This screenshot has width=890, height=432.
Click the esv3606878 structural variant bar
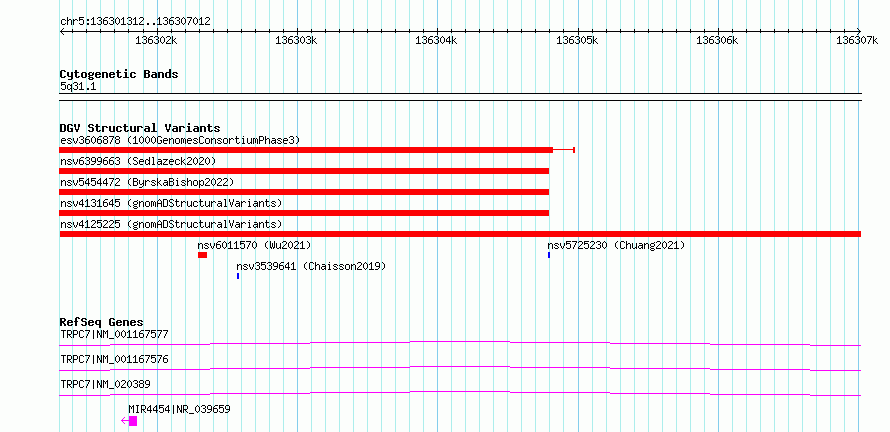click(306, 150)
